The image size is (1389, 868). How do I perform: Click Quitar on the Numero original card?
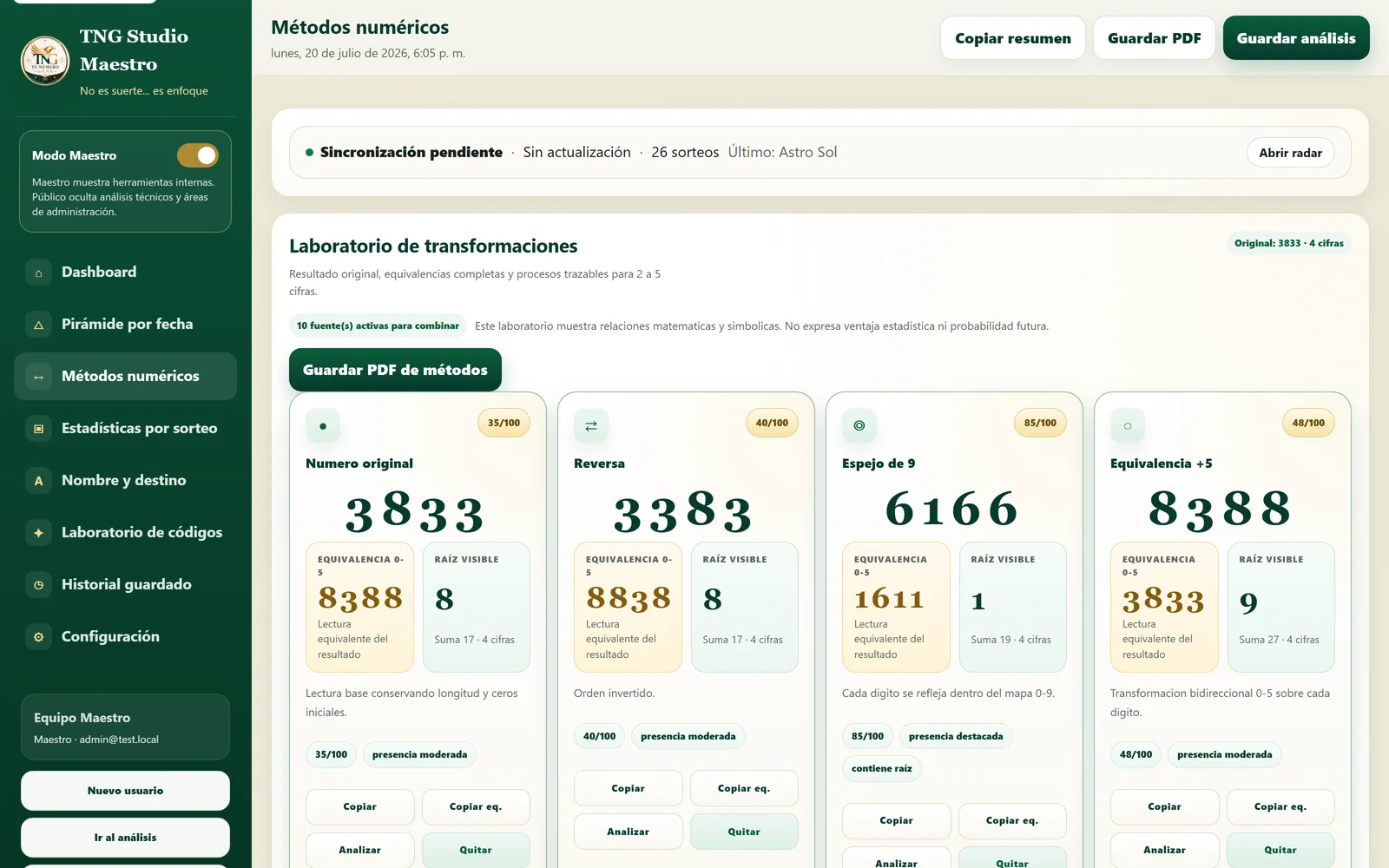coord(476,851)
